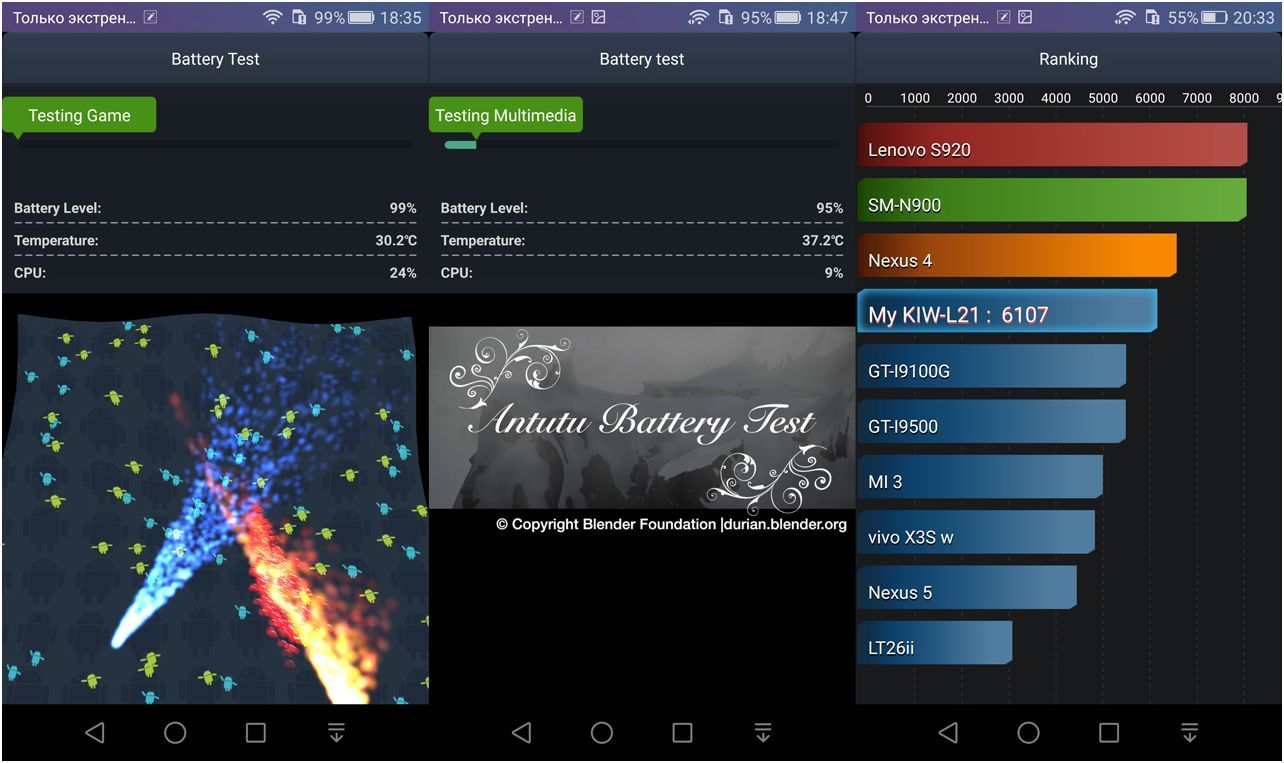Tap the battery icon beside 55% in the status bar
1284x763 pixels.
click(1214, 17)
